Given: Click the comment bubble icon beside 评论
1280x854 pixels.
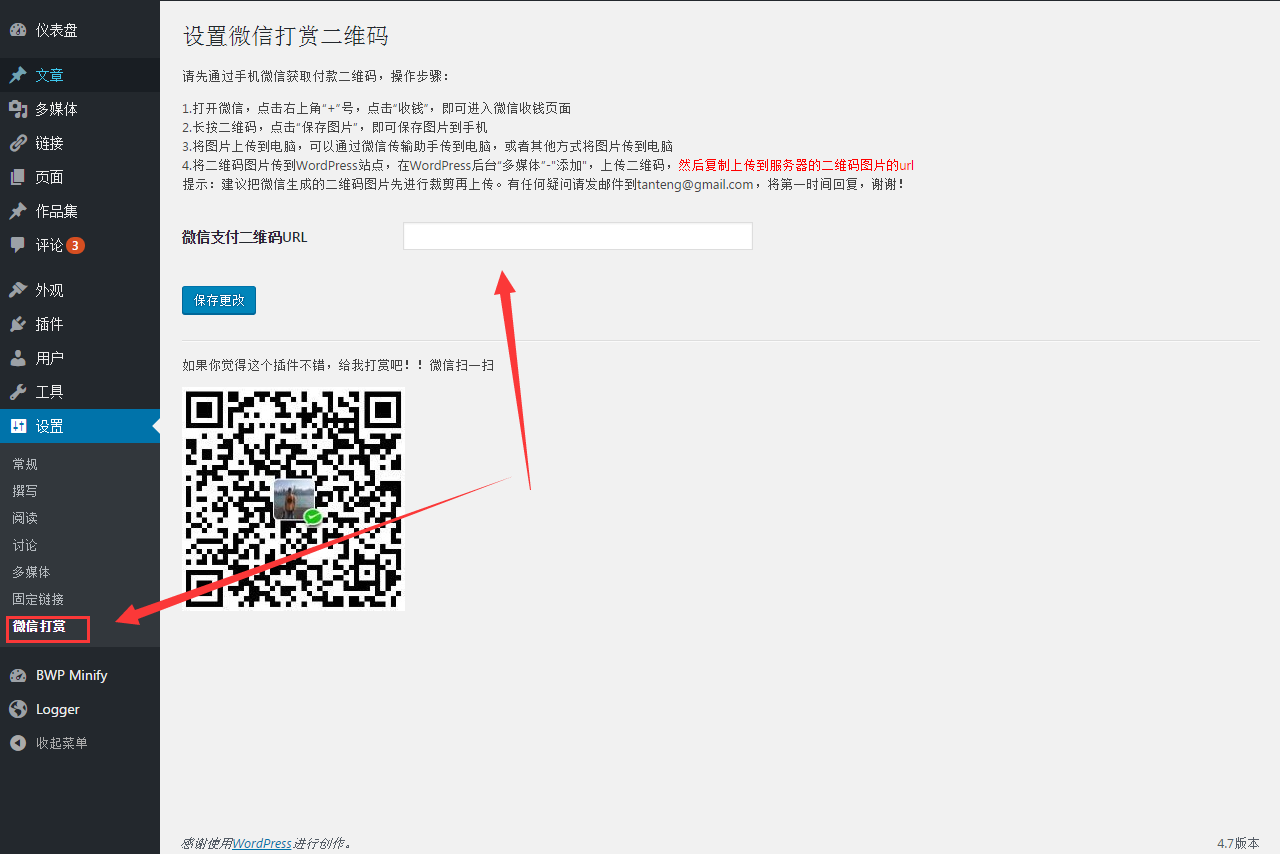Looking at the screenshot, I should [18, 245].
